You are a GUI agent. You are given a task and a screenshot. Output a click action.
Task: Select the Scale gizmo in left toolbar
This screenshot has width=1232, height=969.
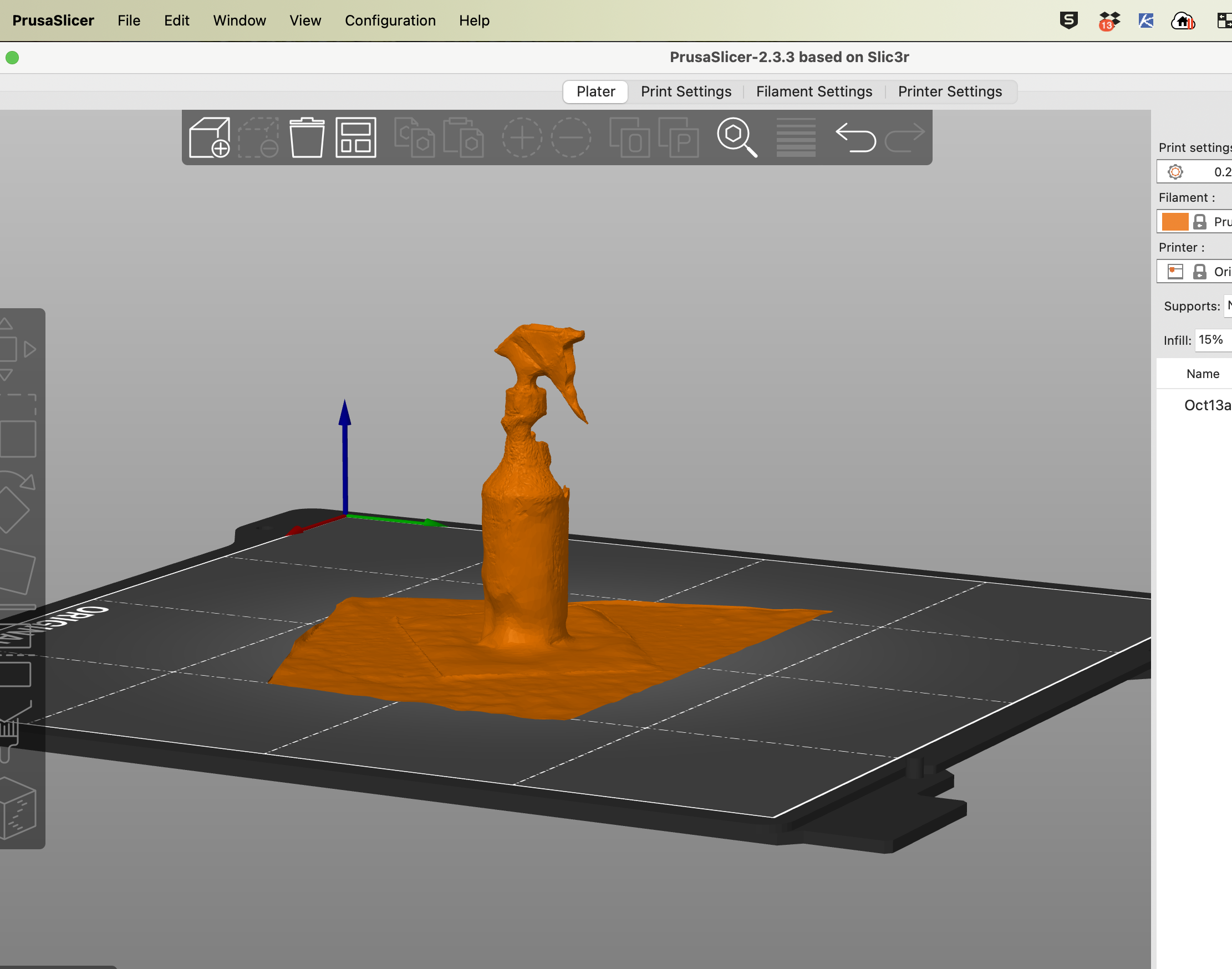point(17,426)
